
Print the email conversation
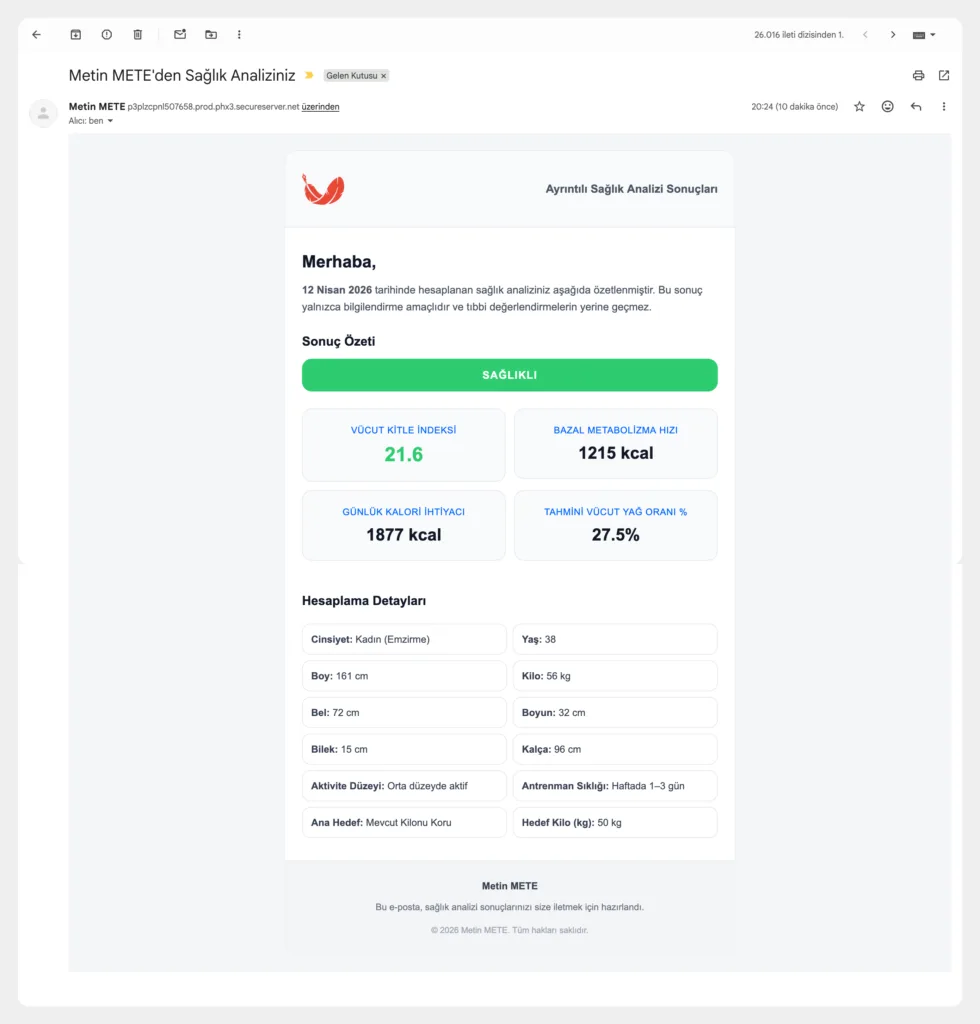[x=918, y=75]
